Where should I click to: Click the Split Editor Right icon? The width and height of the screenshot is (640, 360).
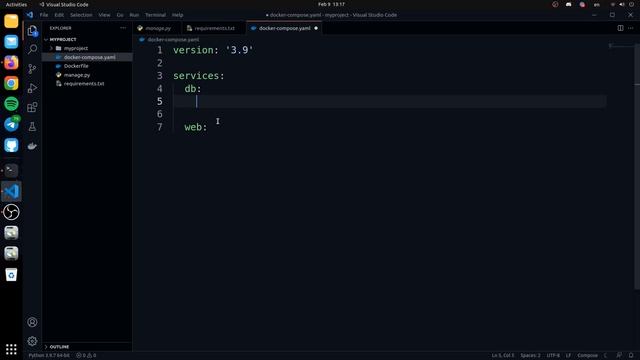(x=620, y=28)
